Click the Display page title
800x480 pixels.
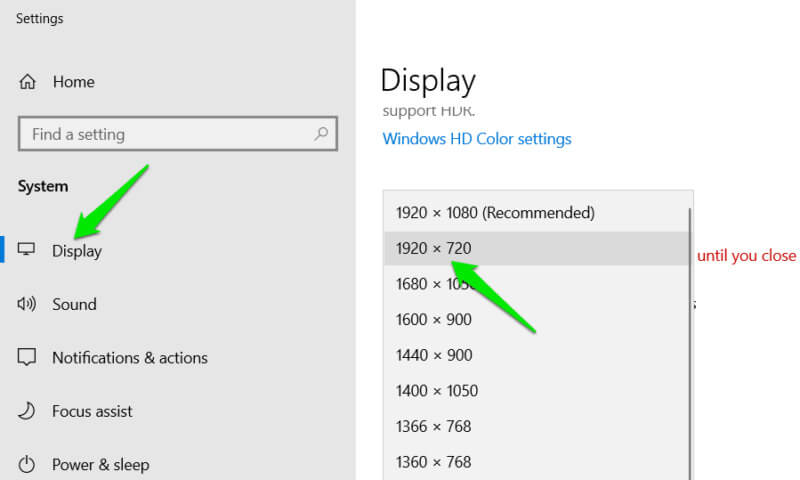(x=428, y=81)
